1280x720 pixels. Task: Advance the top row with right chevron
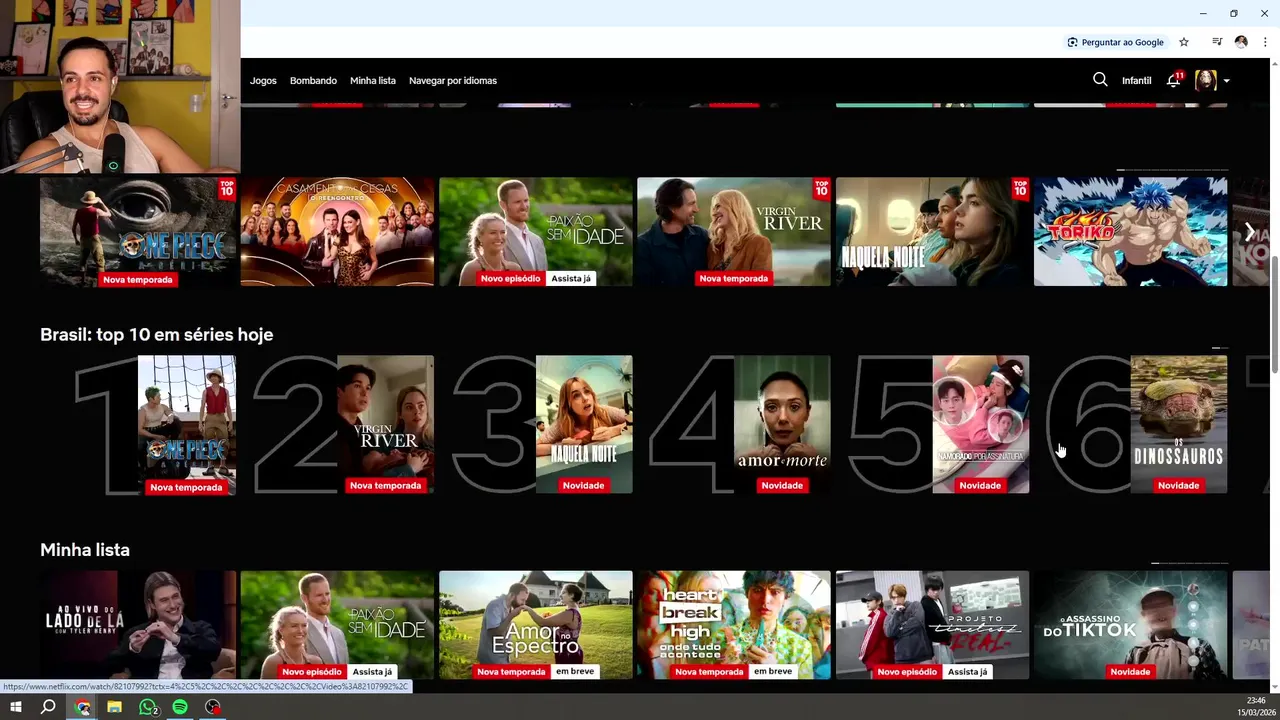click(1250, 232)
